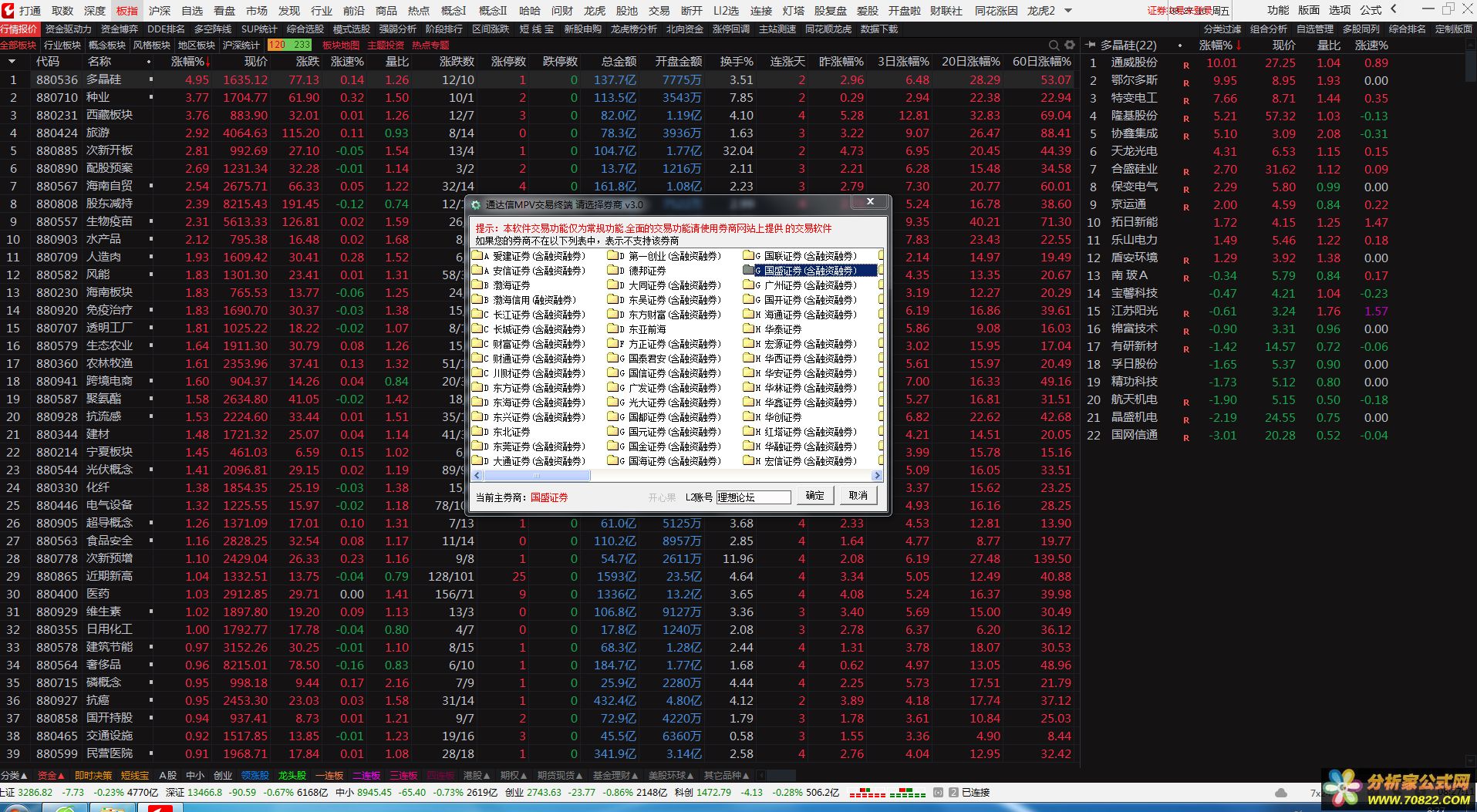This screenshot has width=1477, height=812.
Task: Click 热点专题 red link
Action: click(x=430, y=45)
